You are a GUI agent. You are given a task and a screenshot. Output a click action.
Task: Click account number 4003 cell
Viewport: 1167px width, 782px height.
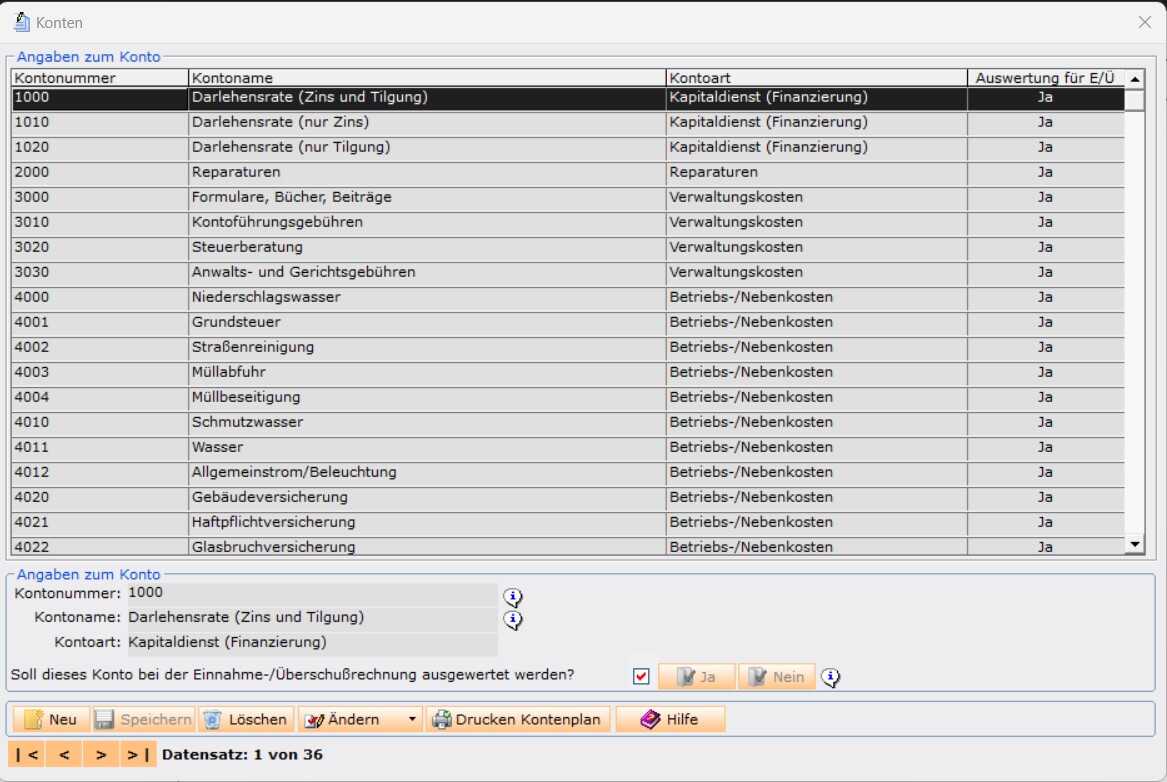click(x=100, y=373)
